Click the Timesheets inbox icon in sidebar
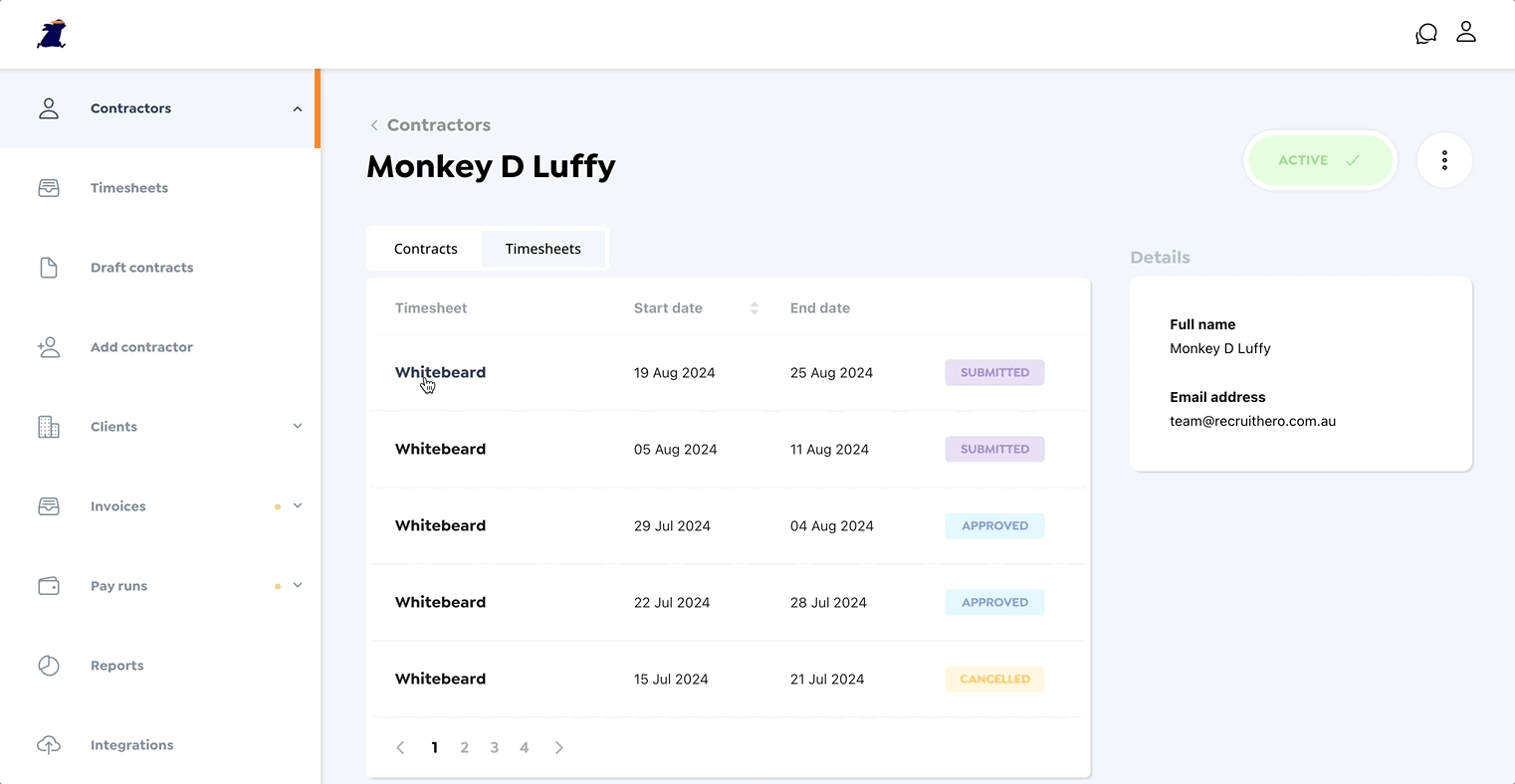 [x=49, y=188]
